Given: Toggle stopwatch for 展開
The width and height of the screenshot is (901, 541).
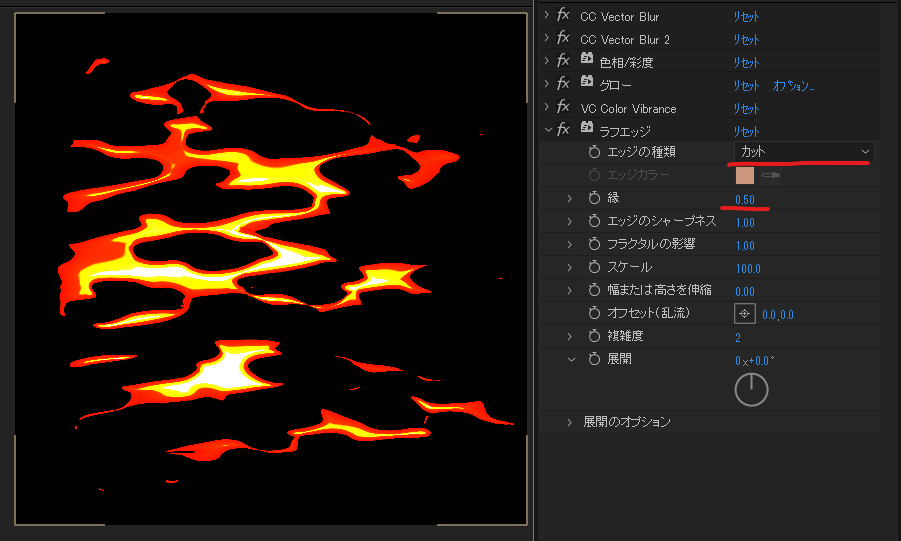Looking at the screenshot, I should coord(594,359).
